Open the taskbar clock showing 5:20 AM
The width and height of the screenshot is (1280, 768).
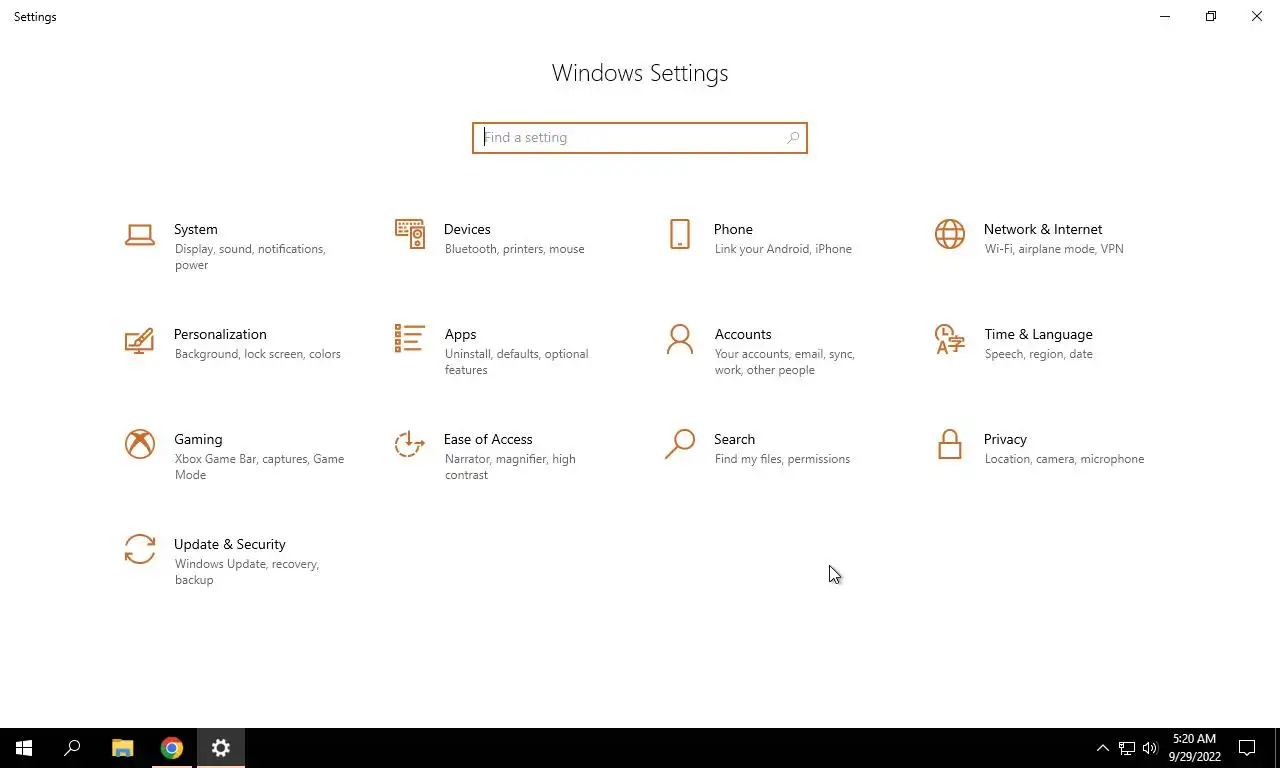click(1194, 748)
